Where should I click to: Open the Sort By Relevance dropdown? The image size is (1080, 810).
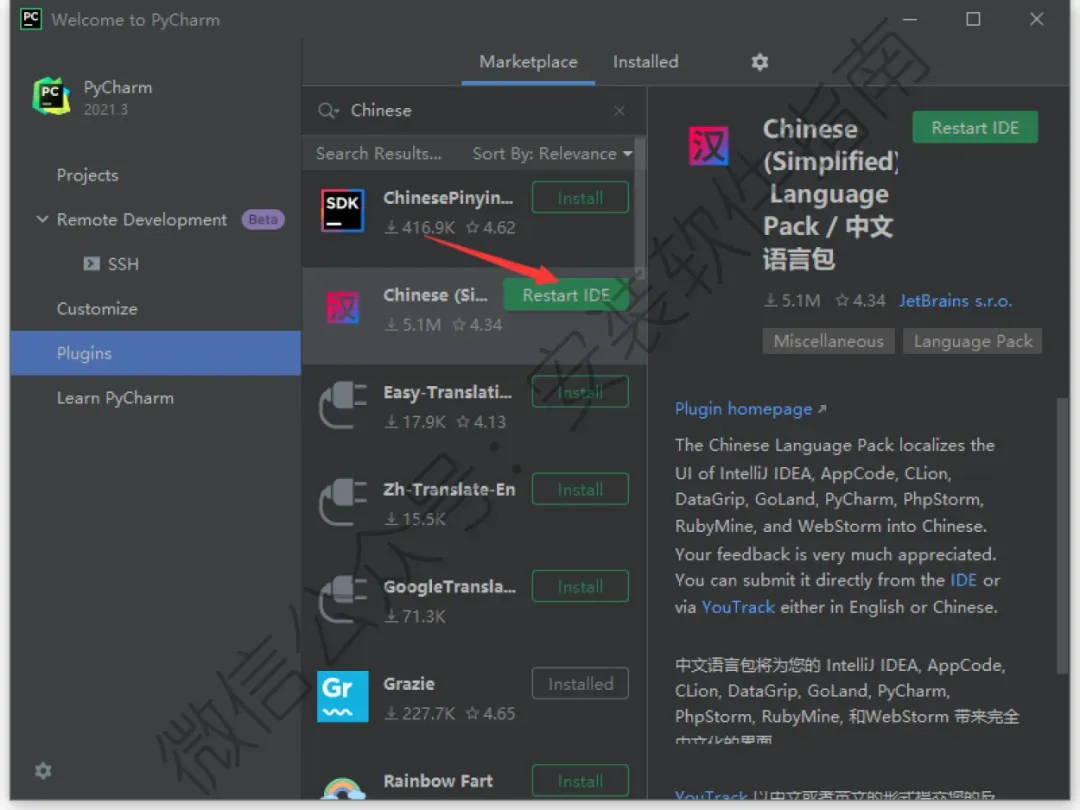tap(552, 154)
